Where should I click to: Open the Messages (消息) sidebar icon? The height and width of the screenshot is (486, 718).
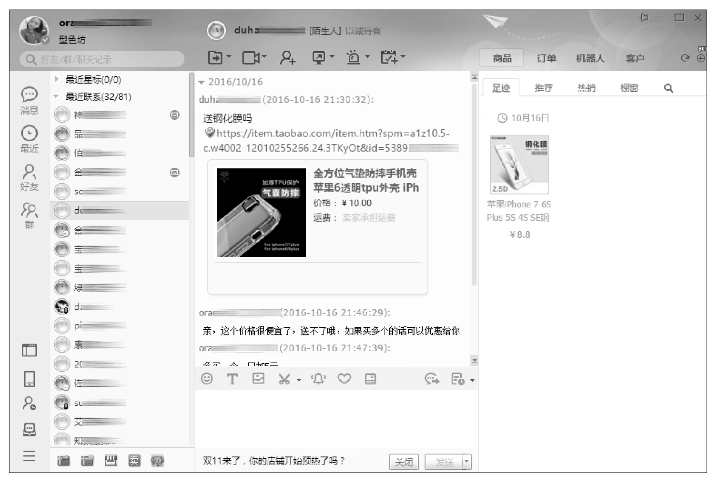29,100
